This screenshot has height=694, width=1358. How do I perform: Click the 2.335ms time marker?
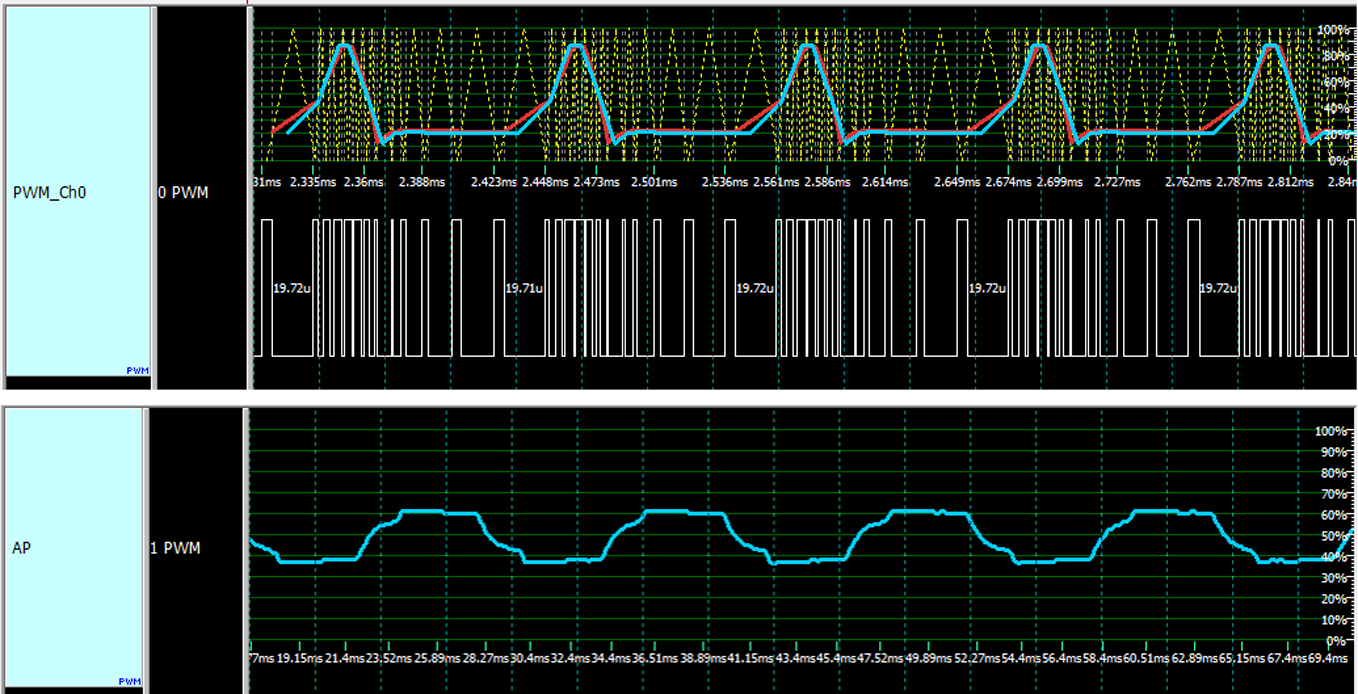coord(313,182)
